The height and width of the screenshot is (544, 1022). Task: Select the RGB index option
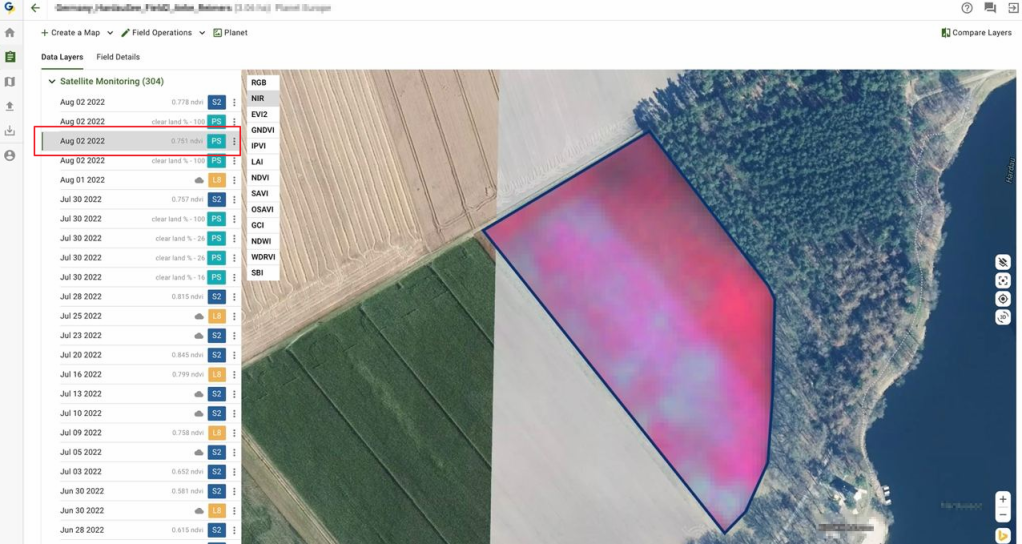coord(259,82)
